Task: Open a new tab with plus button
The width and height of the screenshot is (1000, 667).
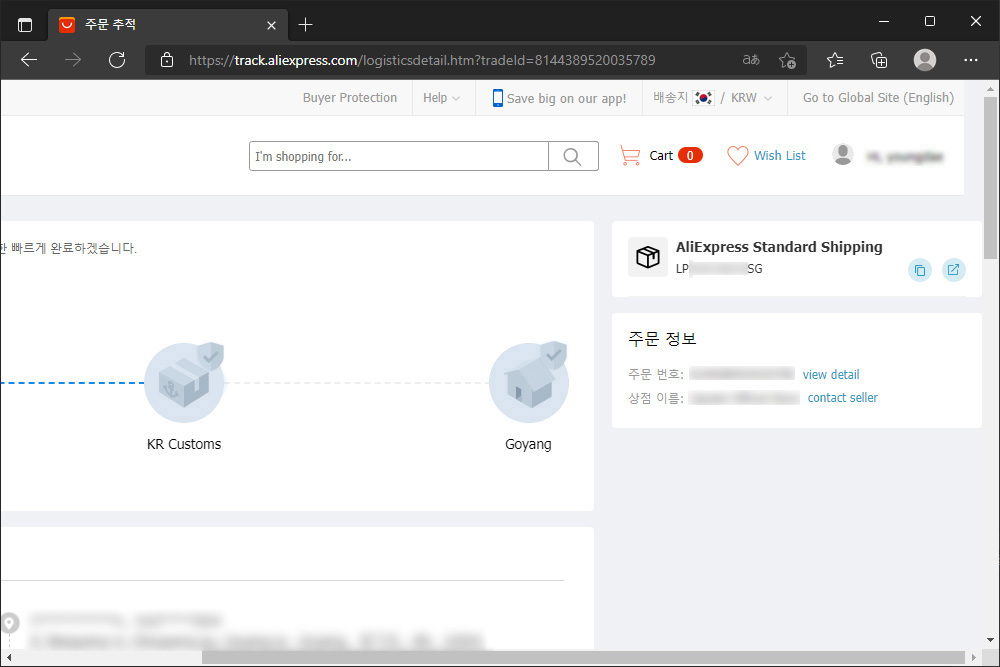Action: coord(305,25)
